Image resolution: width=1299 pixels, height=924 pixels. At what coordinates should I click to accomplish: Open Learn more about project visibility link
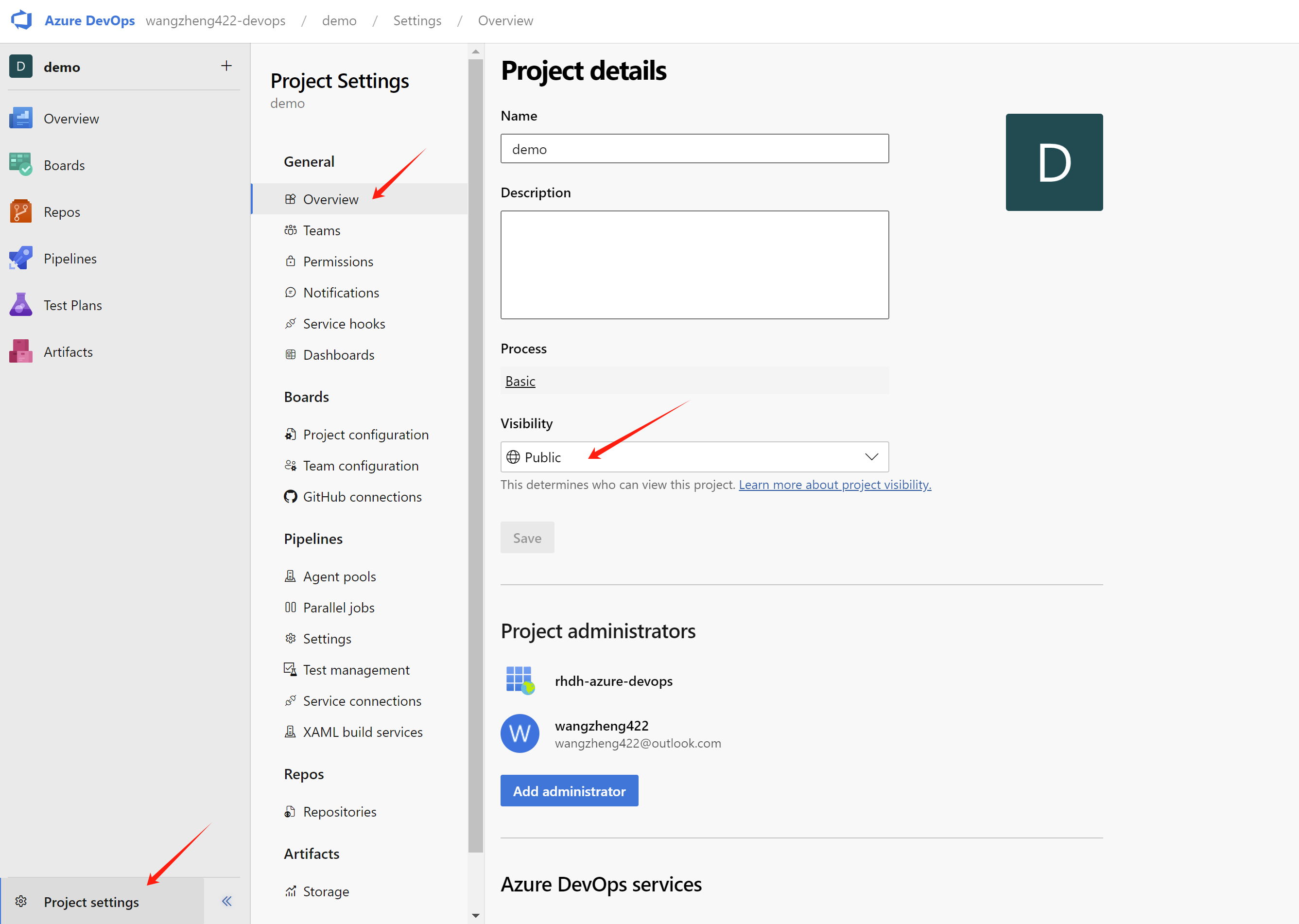pyautogui.click(x=834, y=485)
